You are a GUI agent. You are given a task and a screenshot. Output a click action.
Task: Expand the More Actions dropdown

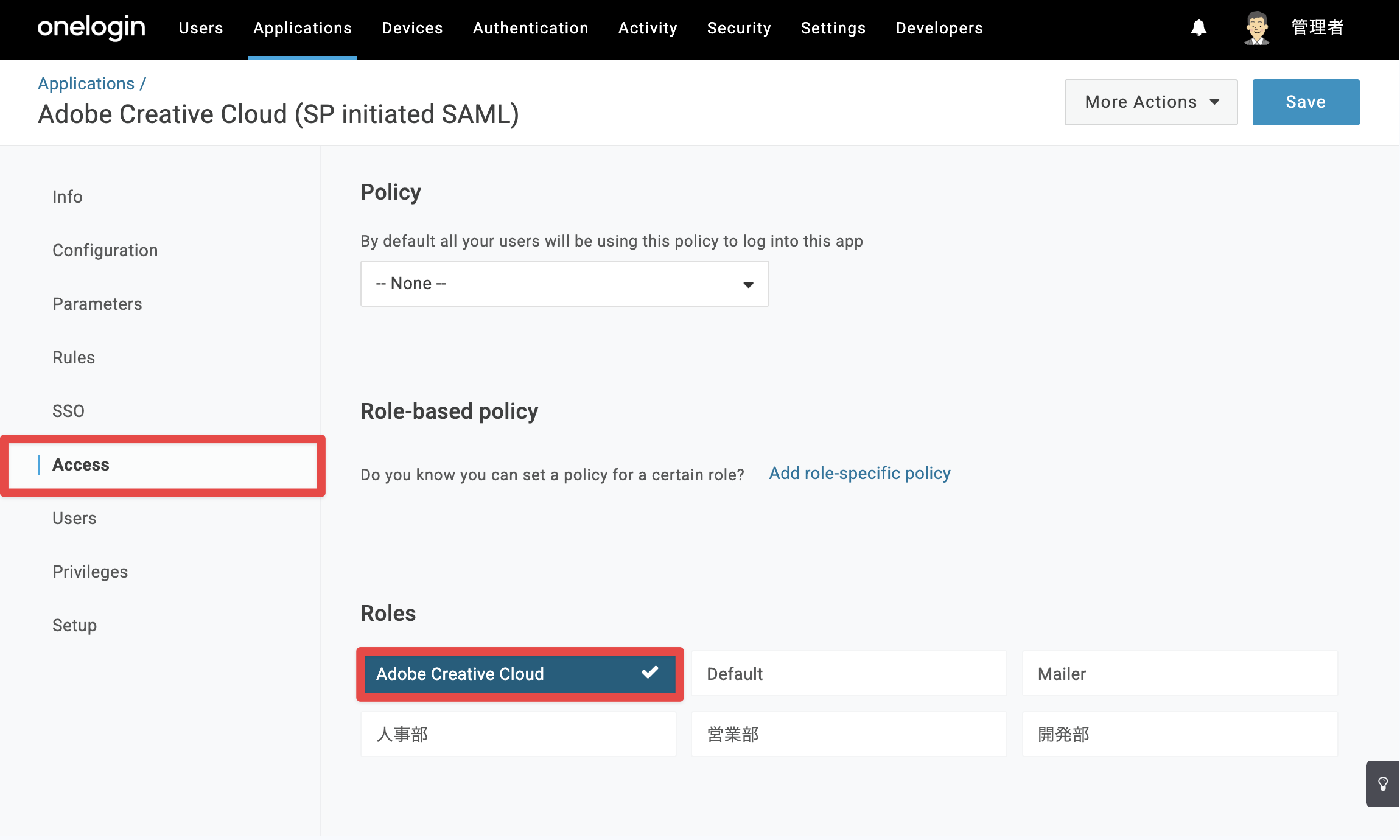click(1151, 102)
